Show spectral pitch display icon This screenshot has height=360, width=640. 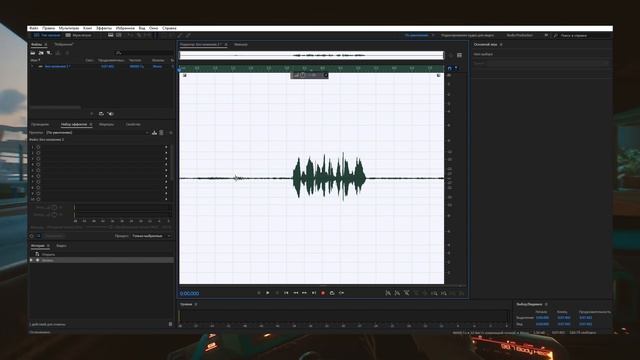(119, 36)
